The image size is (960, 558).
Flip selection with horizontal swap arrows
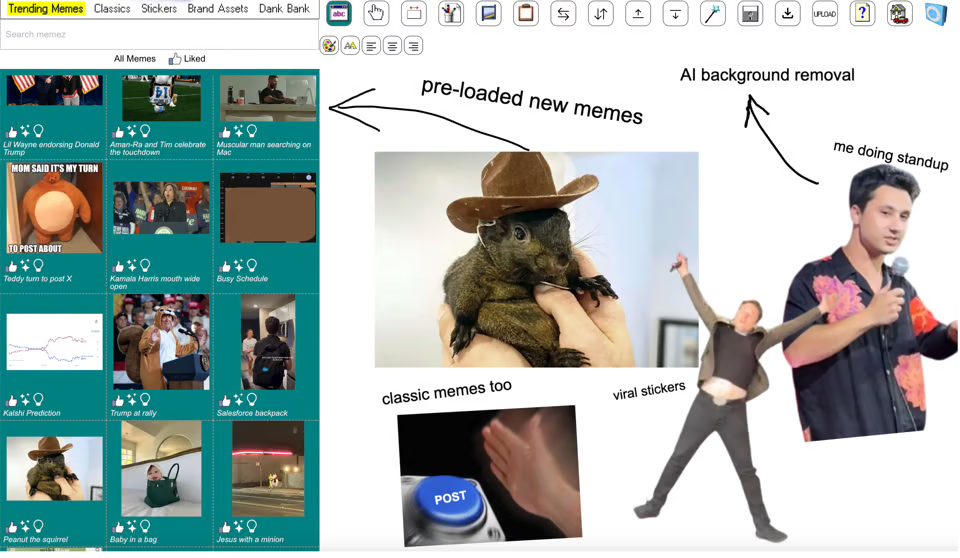(x=563, y=14)
